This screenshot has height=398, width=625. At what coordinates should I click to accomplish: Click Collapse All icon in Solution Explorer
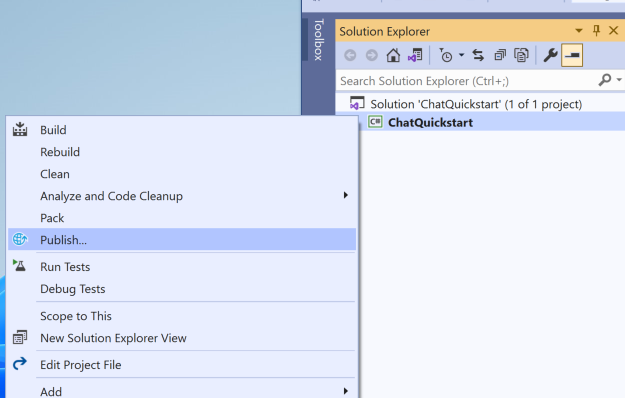click(500, 55)
